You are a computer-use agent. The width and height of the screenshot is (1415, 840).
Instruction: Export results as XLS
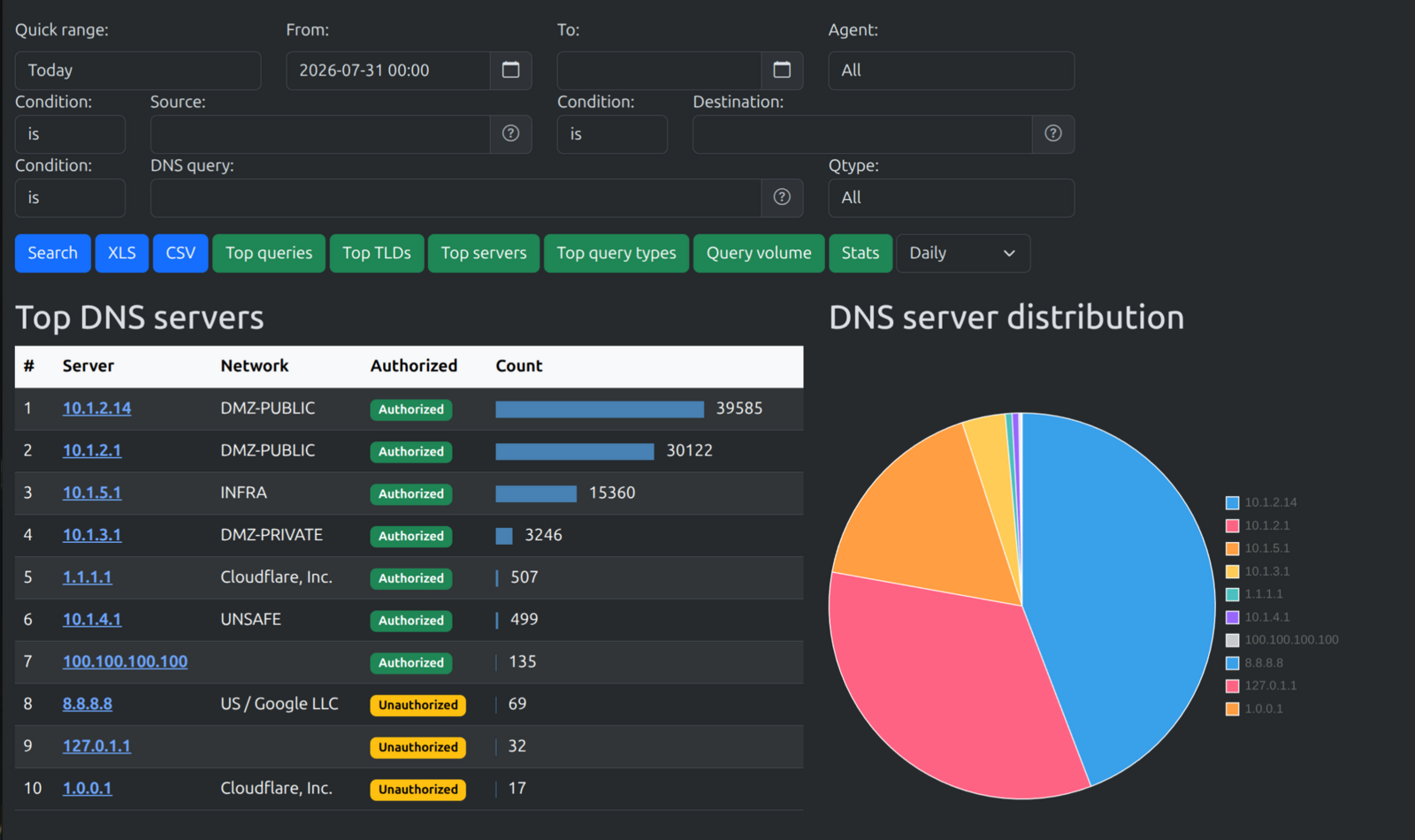122,253
